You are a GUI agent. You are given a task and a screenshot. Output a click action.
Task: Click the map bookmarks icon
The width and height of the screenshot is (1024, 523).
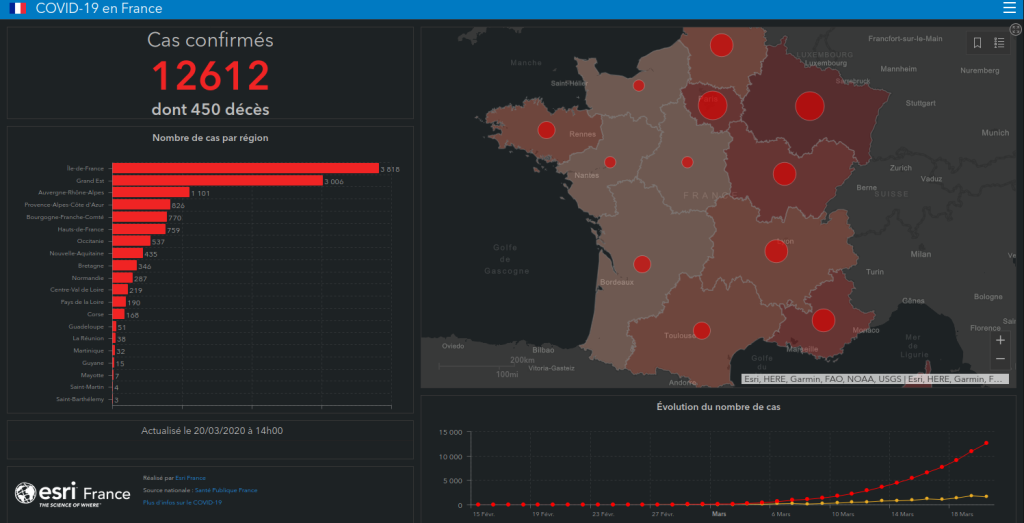click(x=977, y=43)
